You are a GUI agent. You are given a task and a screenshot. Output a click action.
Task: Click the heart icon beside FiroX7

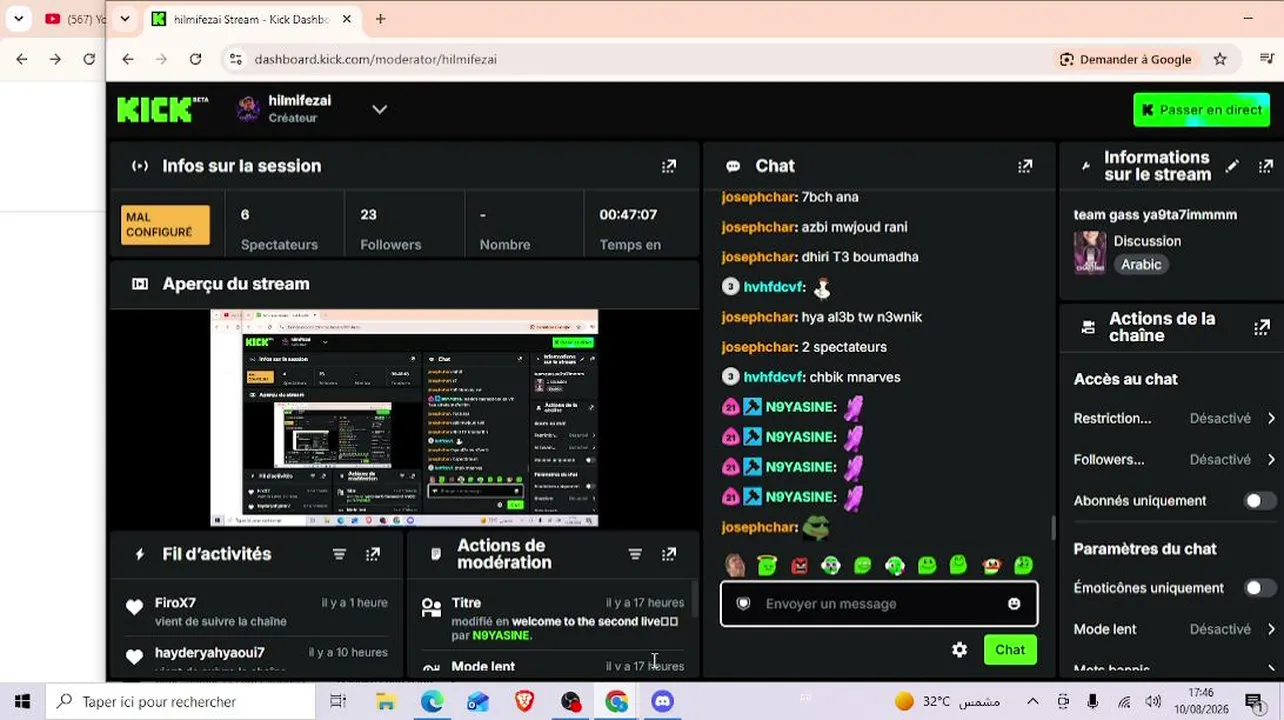[134, 607]
